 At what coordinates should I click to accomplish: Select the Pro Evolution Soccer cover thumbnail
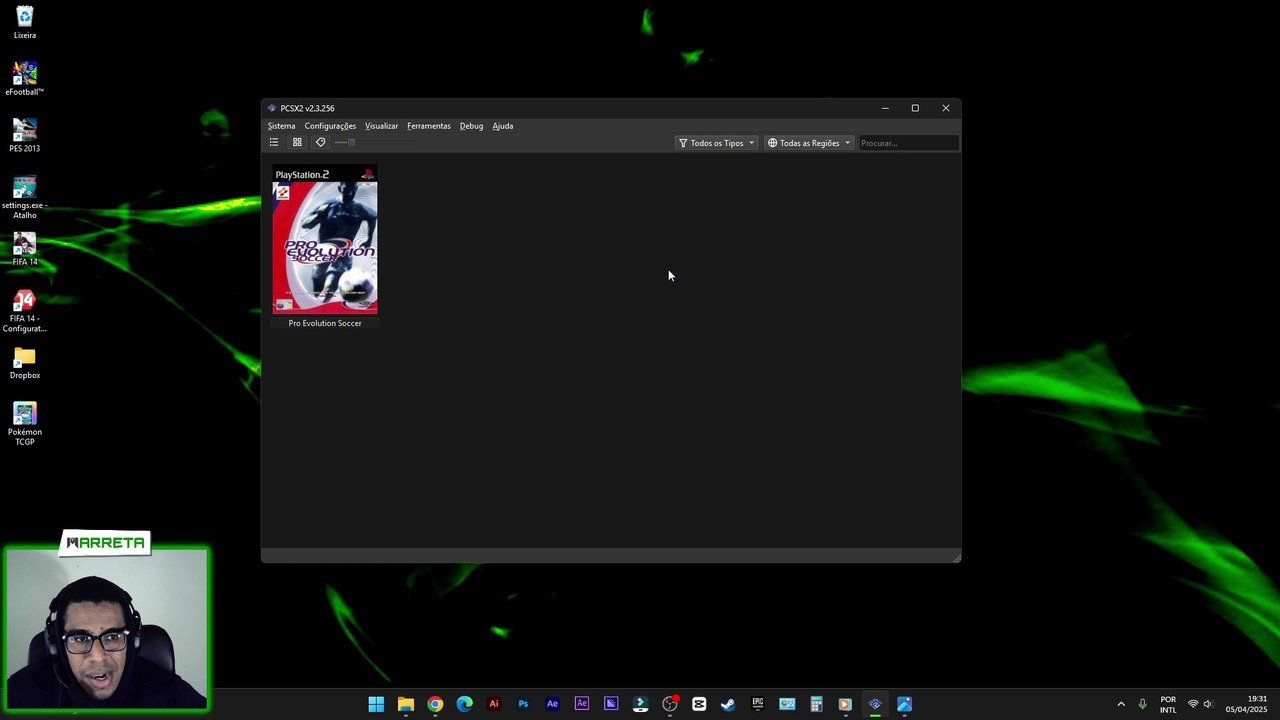[x=325, y=240]
